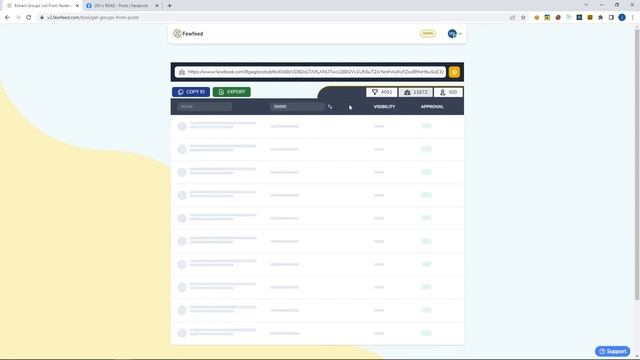Click the browser address bar URL

coord(93,18)
